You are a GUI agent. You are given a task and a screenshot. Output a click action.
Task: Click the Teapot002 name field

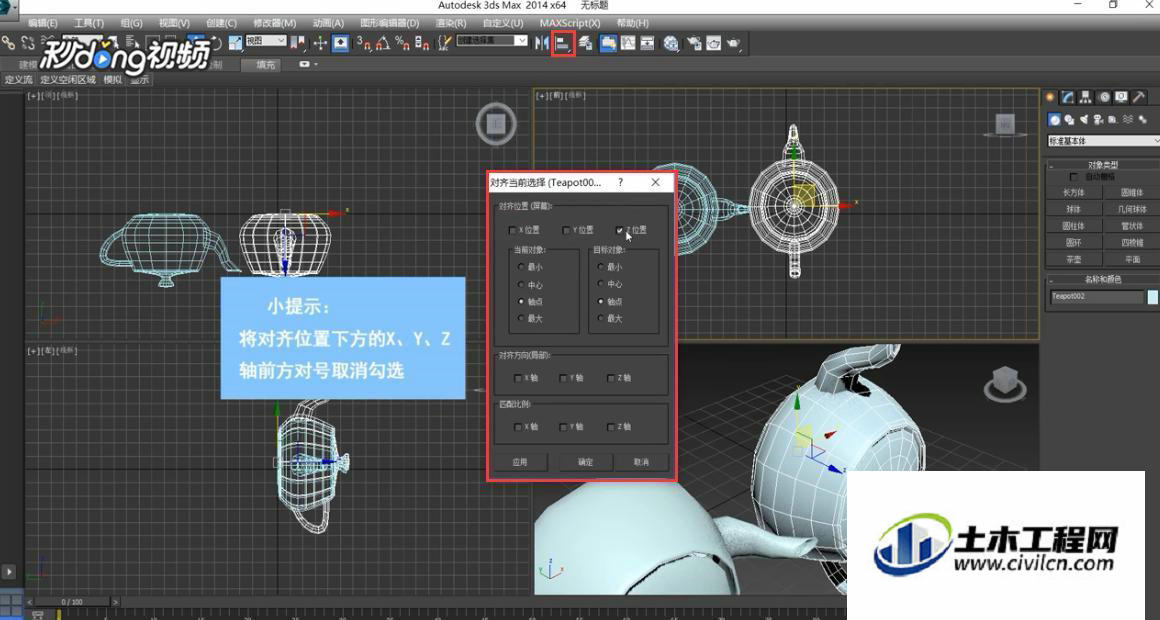(x=1096, y=297)
